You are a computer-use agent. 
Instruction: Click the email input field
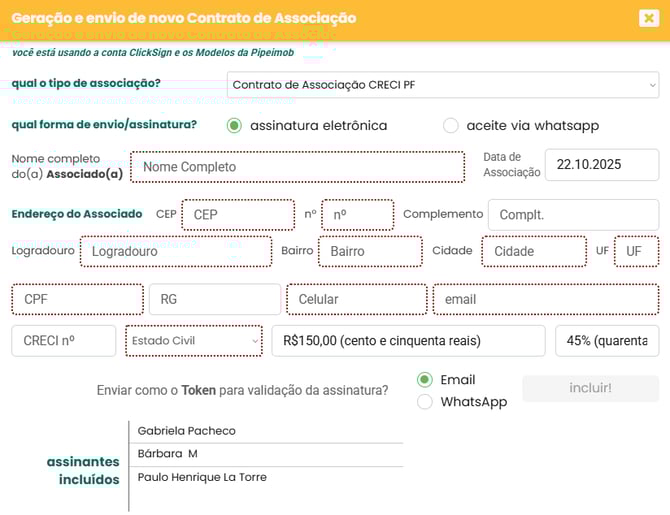point(545,299)
